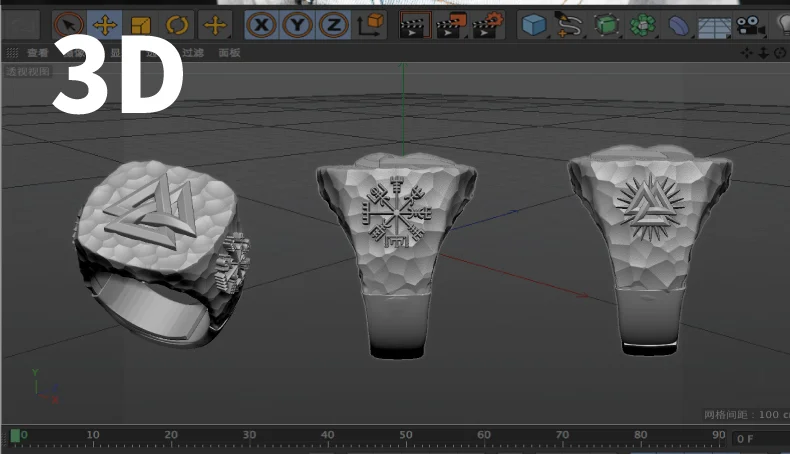Open the 面板 panel menu

pos(229,52)
